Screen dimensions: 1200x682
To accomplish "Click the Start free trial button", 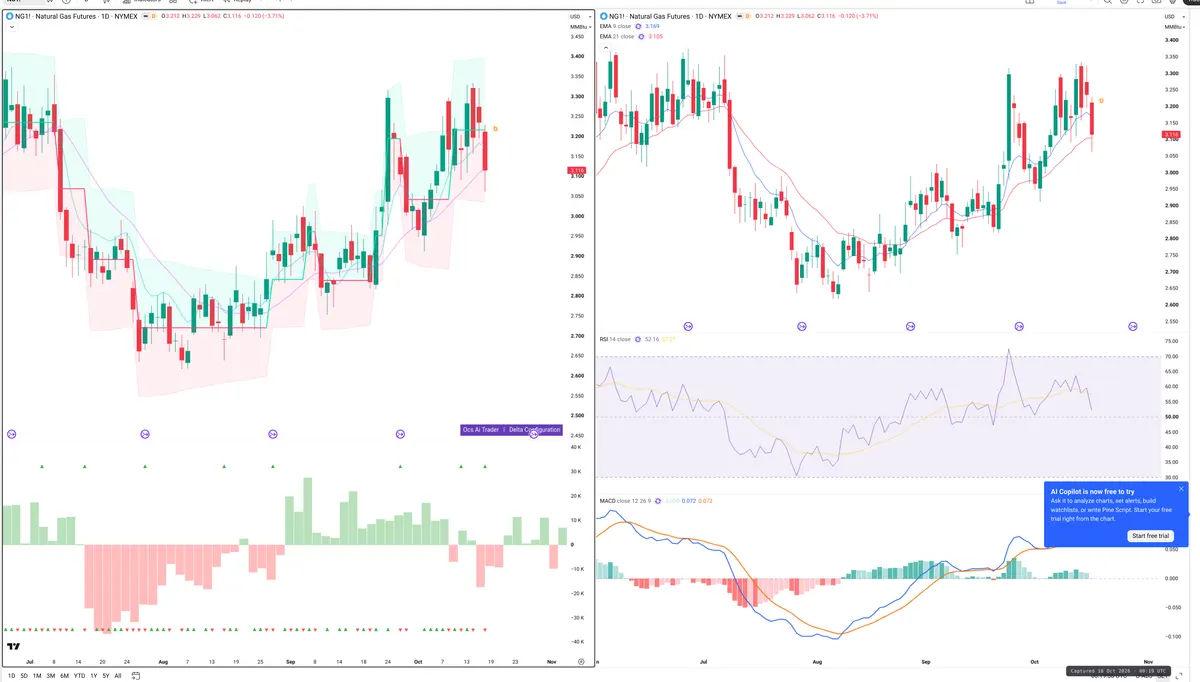I will click(1150, 536).
